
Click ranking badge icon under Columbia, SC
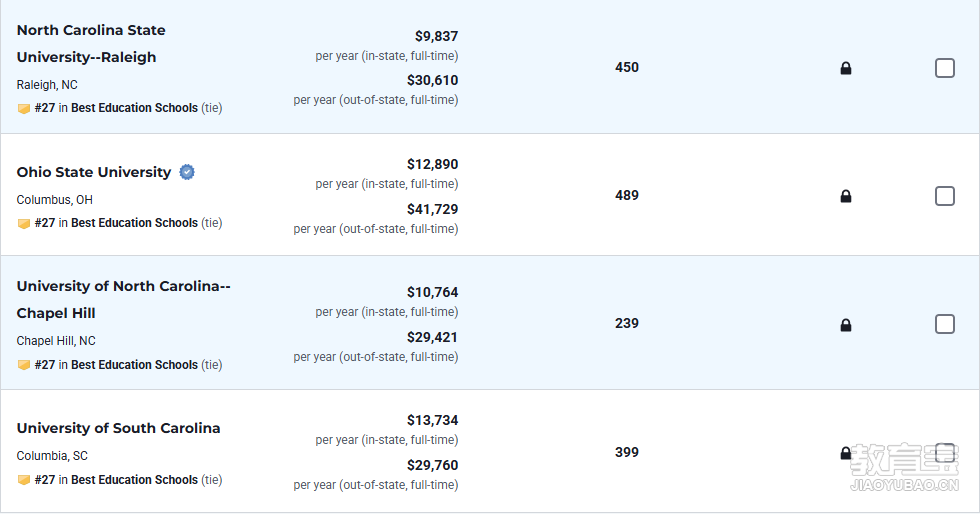[24, 480]
